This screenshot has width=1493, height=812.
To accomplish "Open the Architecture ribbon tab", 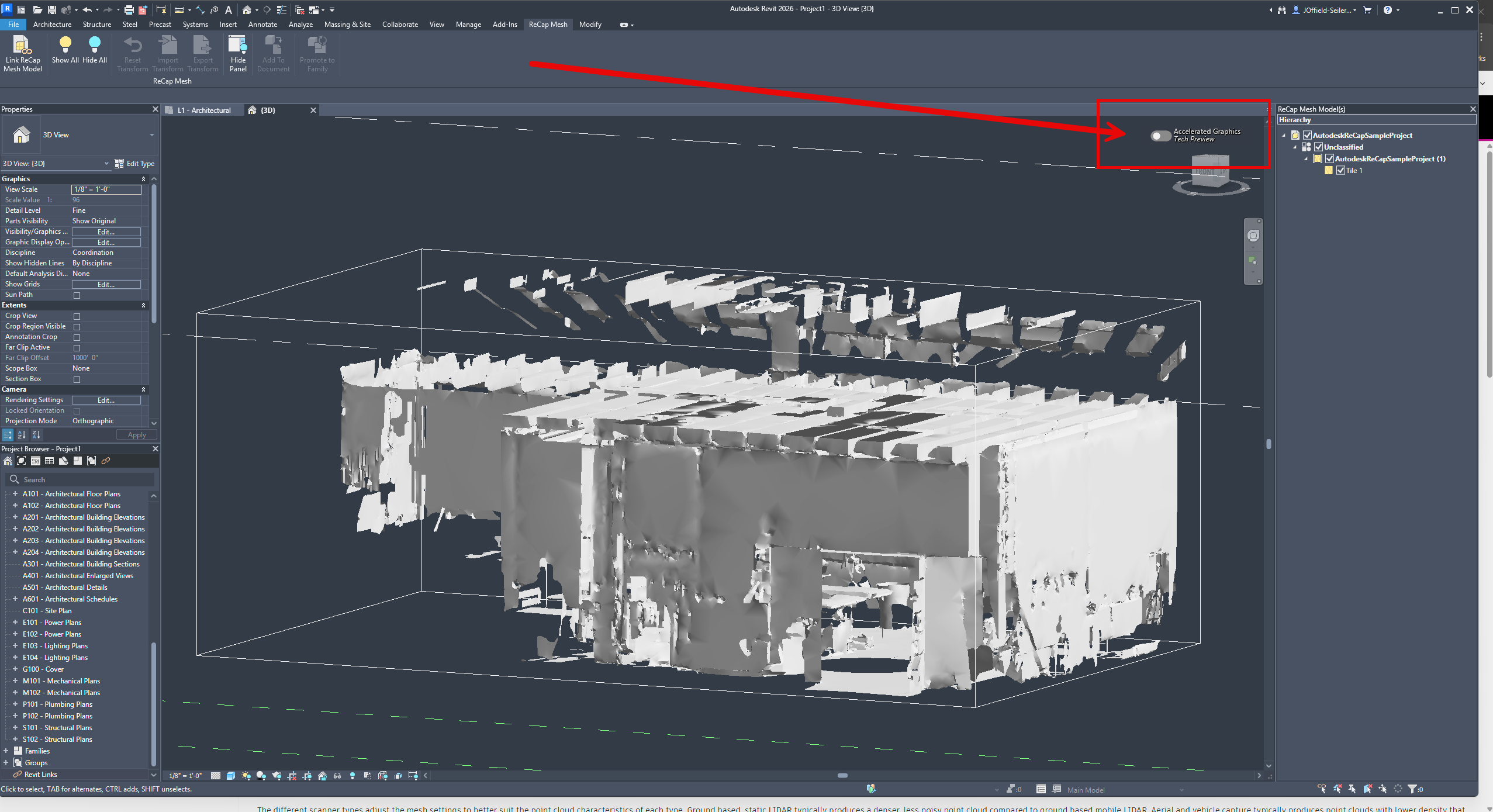I will (52, 25).
